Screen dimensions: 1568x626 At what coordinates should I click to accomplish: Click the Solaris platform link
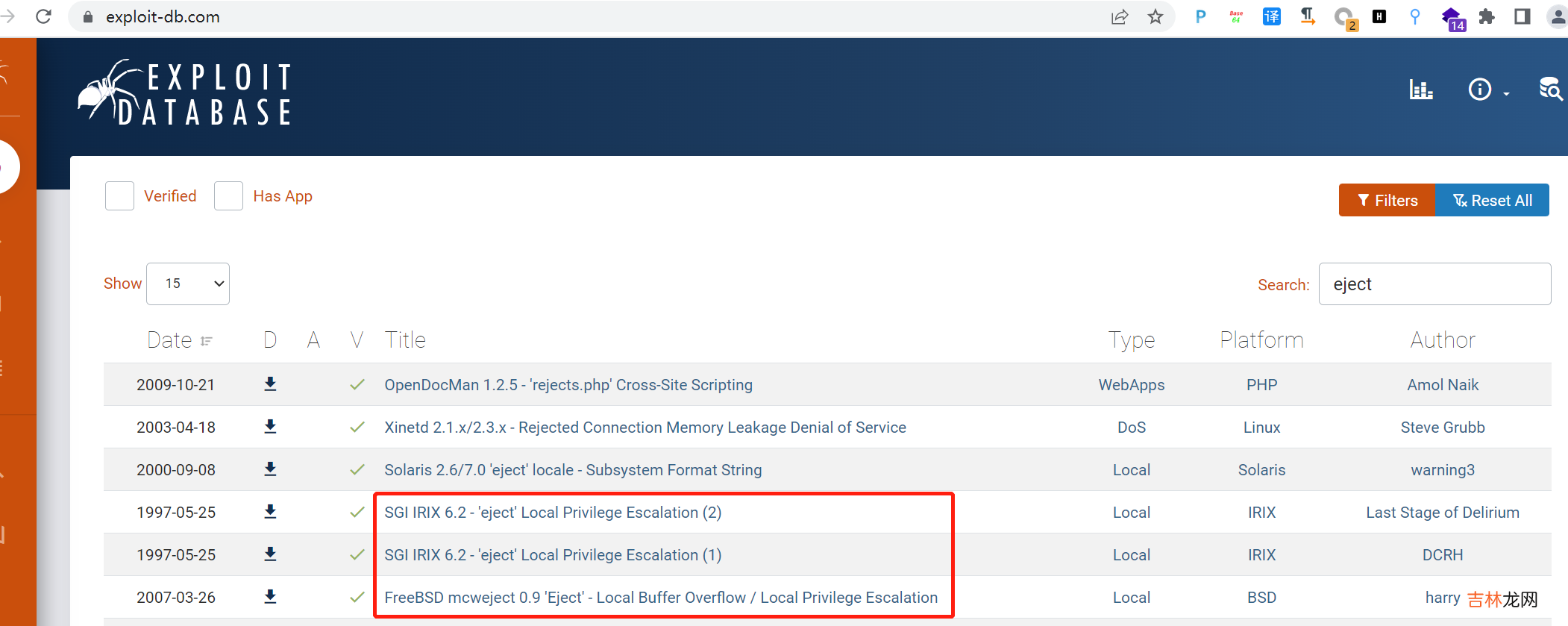pos(1262,470)
